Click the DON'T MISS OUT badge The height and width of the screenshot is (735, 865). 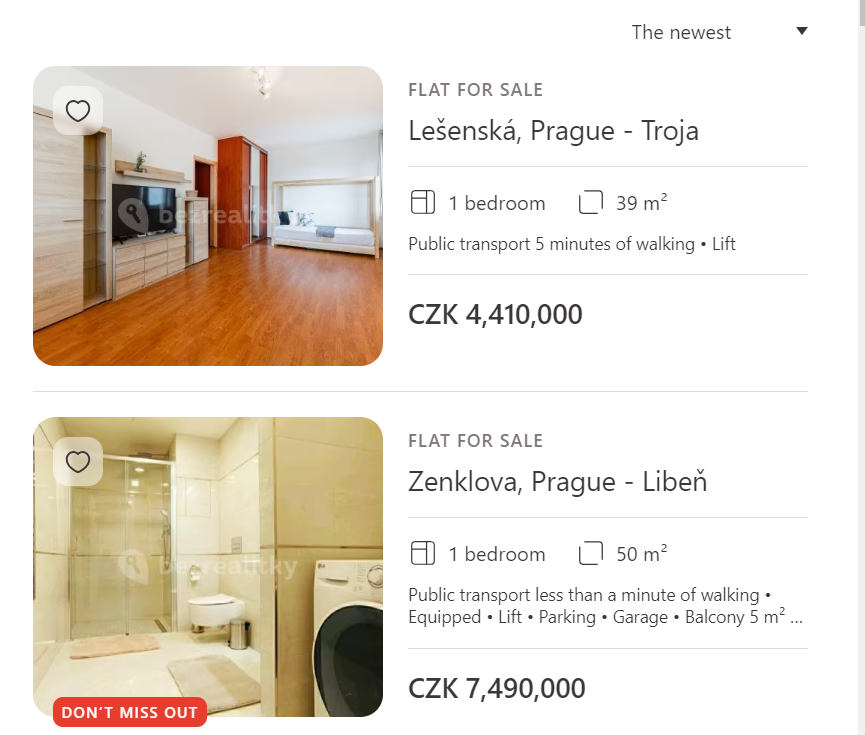[x=130, y=712]
